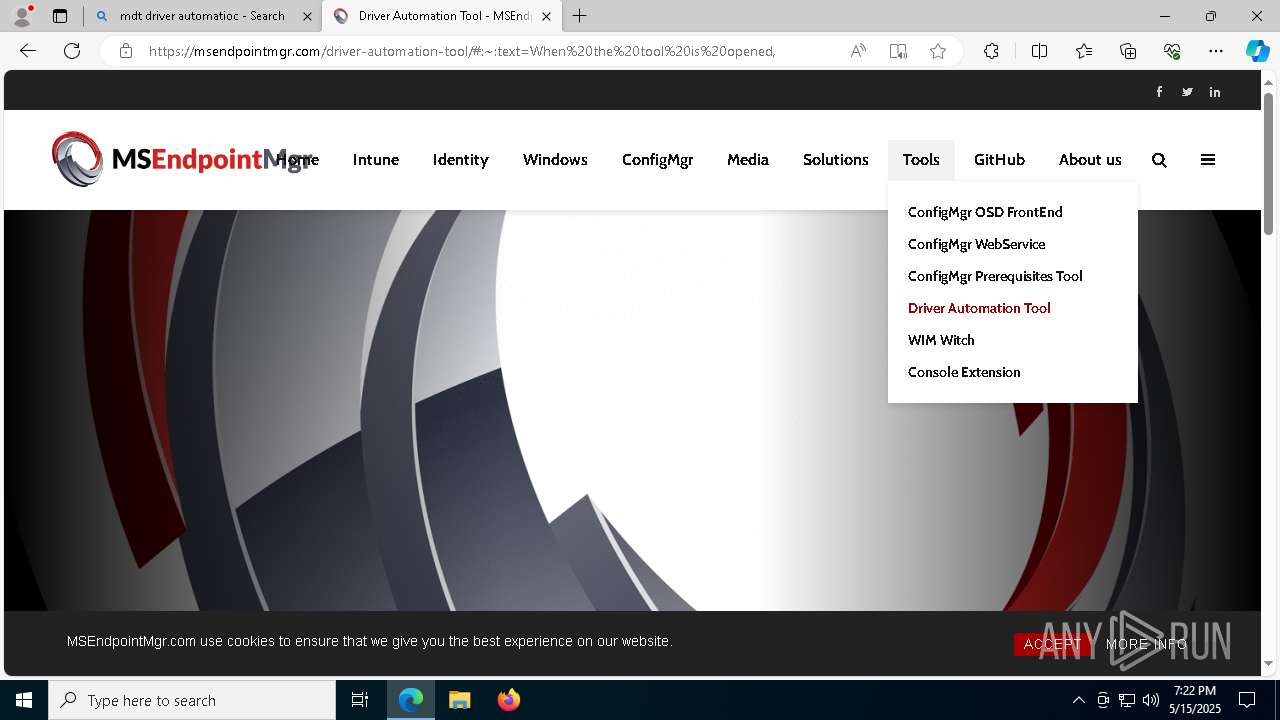
Task: Open the Extensions puzzle icon
Action: [991, 51]
